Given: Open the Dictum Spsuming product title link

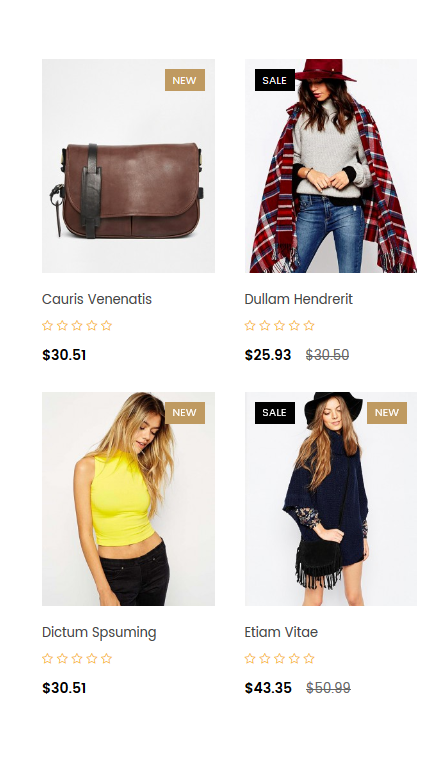Looking at the screenshot, I should click(99, 632).
